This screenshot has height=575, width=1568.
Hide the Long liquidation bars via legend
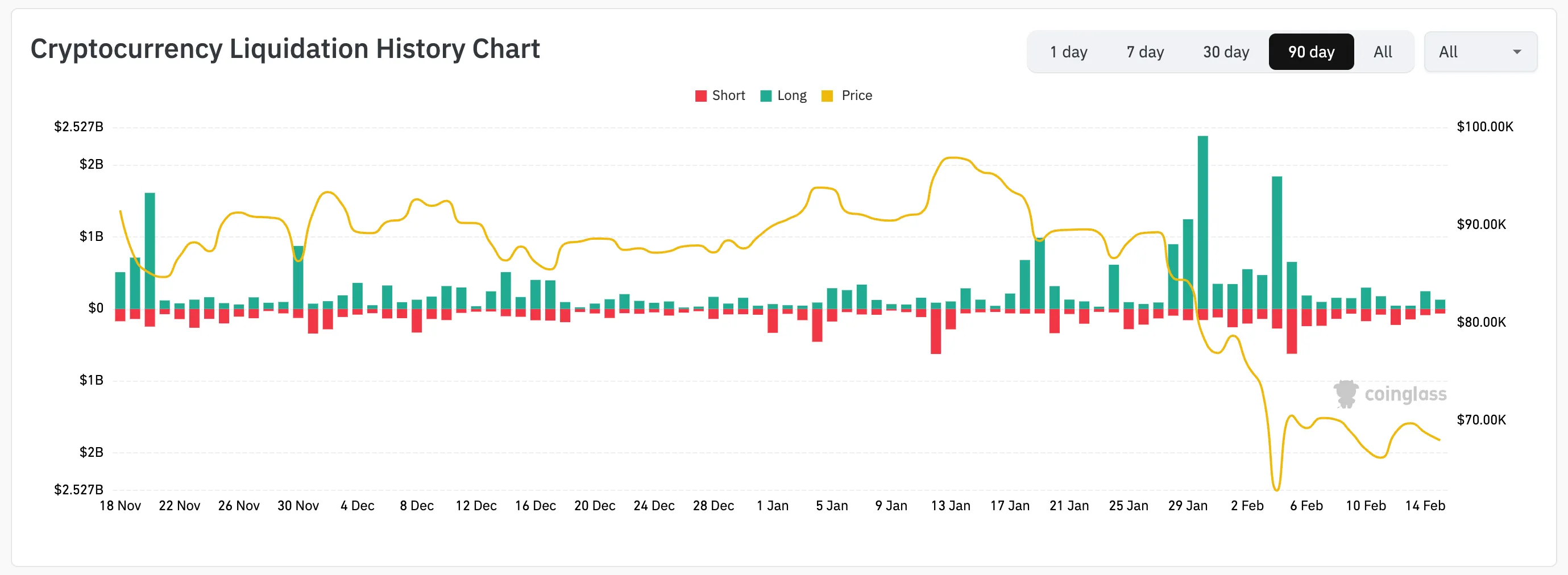[x=784, y=95]
